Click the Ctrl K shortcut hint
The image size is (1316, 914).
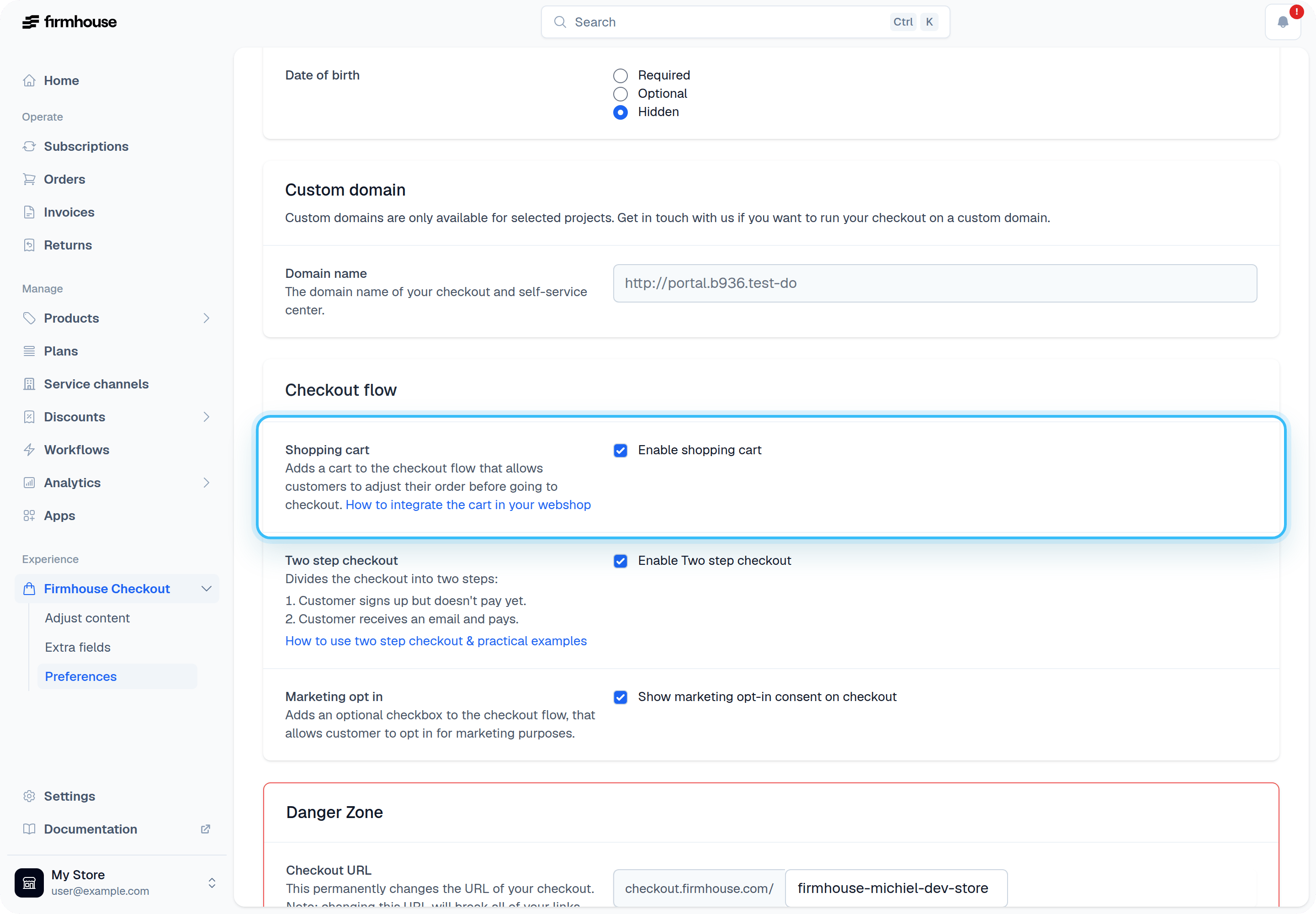(x=914, y=22)
